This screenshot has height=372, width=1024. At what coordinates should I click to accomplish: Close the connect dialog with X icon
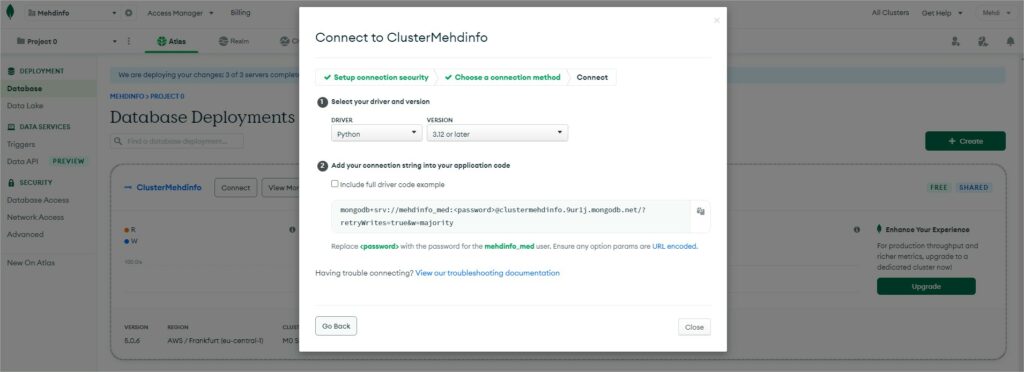click(x=716, y=20)
